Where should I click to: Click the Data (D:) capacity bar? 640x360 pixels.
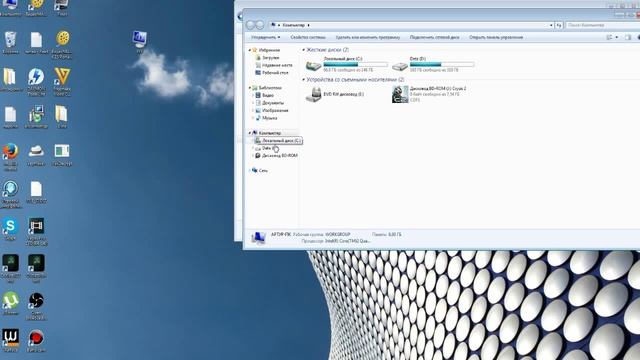point(442,64)
